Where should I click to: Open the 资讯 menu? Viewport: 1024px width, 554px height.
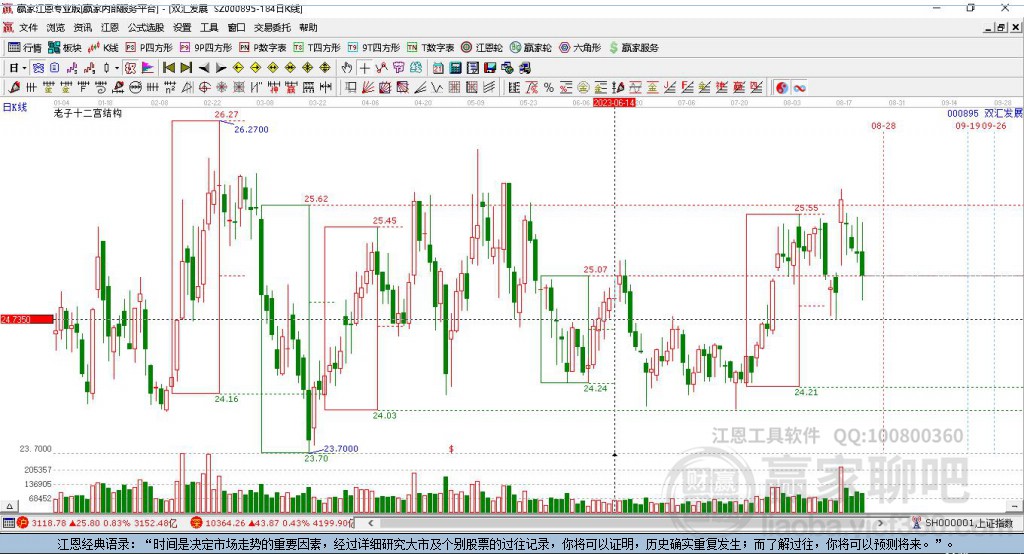click(83, 27)
